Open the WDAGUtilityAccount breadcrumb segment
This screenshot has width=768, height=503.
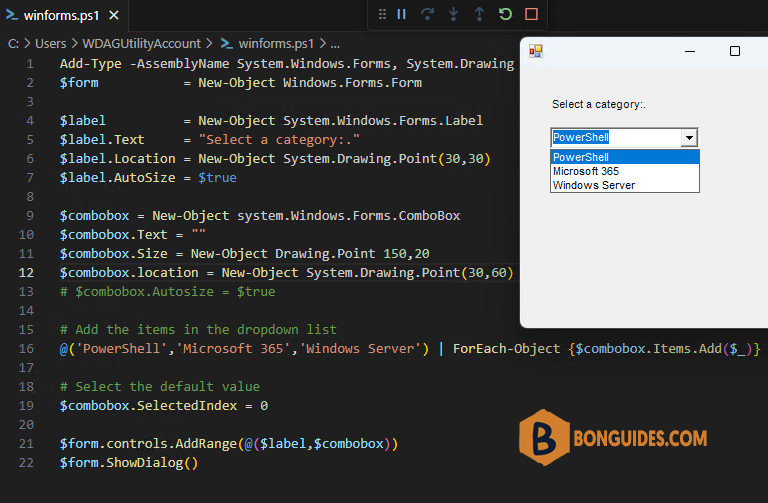coord(142,44)
